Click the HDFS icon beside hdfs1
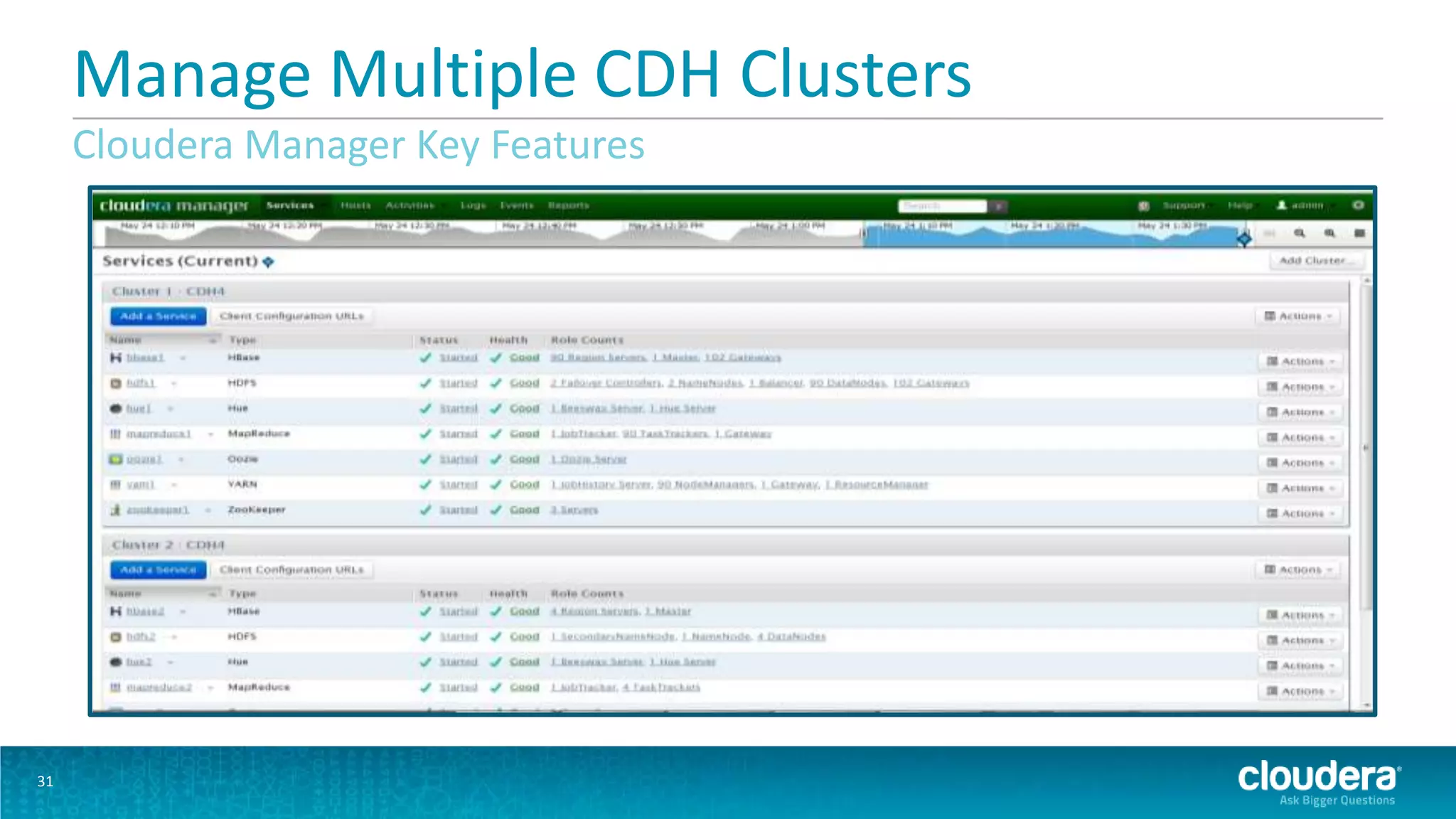The width and height of the screenshot is (1456, 819). [x=116, y=383]
